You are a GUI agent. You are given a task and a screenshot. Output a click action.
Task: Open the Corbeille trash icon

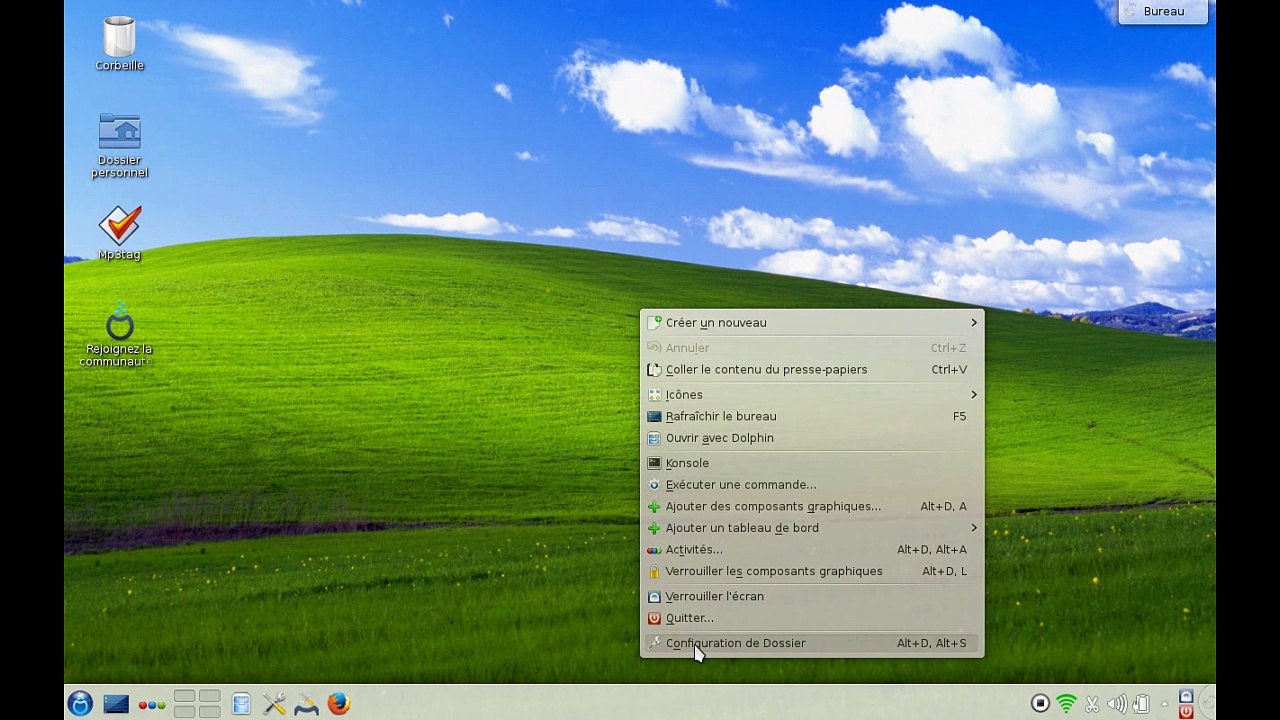[x=119, y=44]
